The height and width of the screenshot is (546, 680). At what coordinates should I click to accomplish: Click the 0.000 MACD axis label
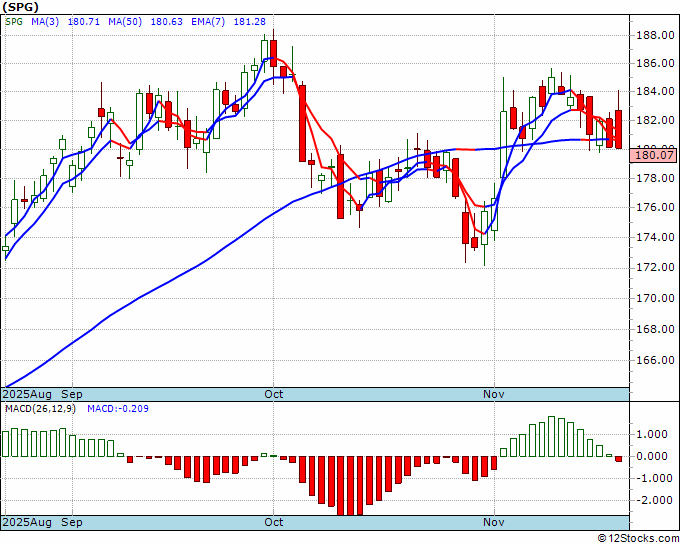point(652,456)
